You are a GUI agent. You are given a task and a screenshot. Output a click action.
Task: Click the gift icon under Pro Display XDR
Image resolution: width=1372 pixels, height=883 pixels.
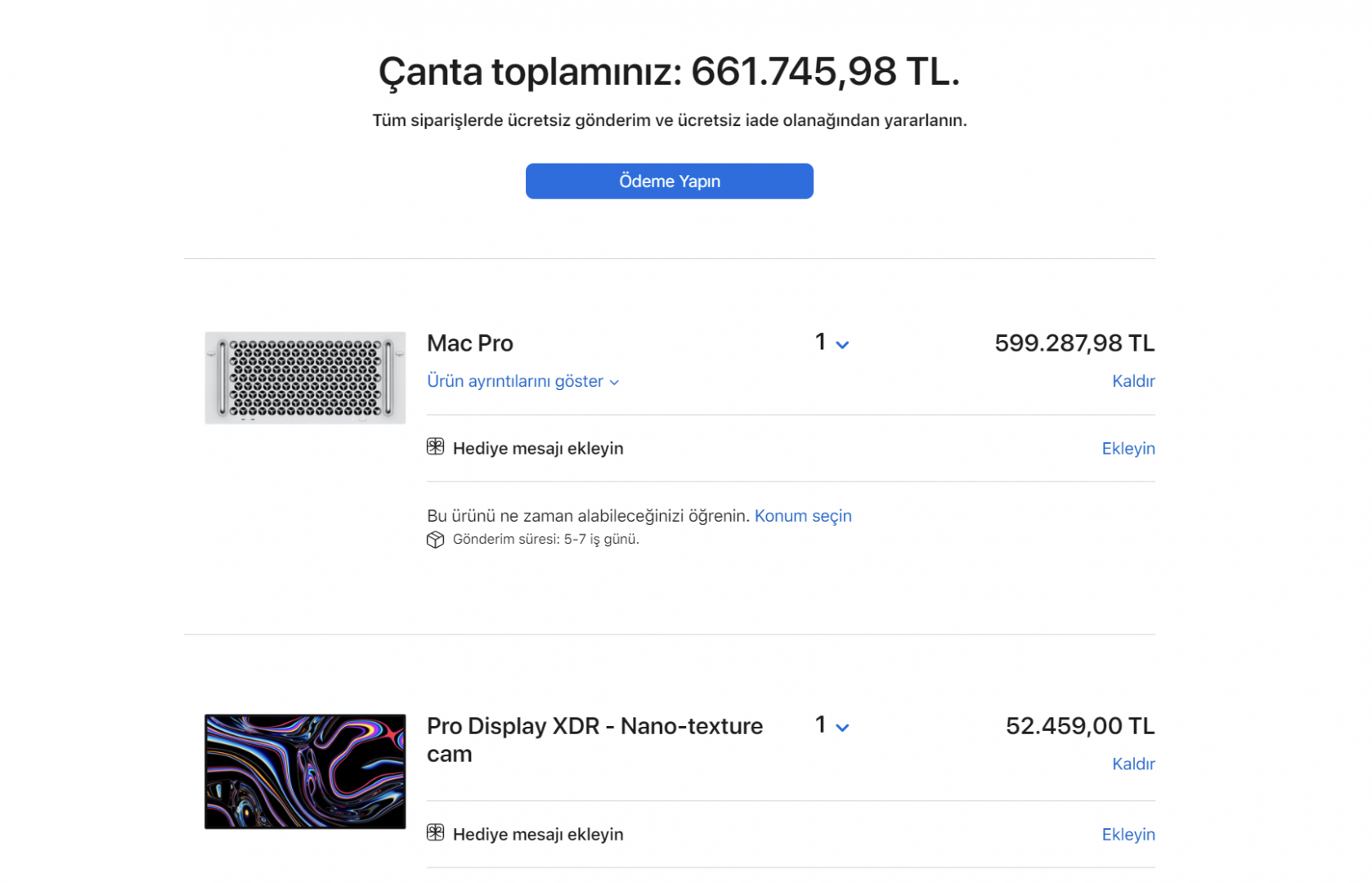tap(435, 832)
